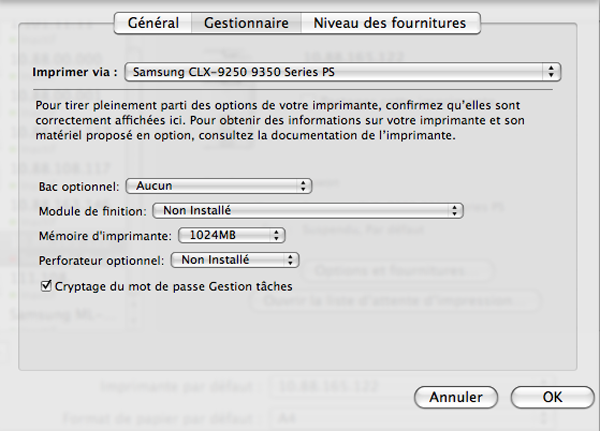Open the Mémoire d'imprimante 1024MB dropdown
600x431 pixels.
coord(232,235)
